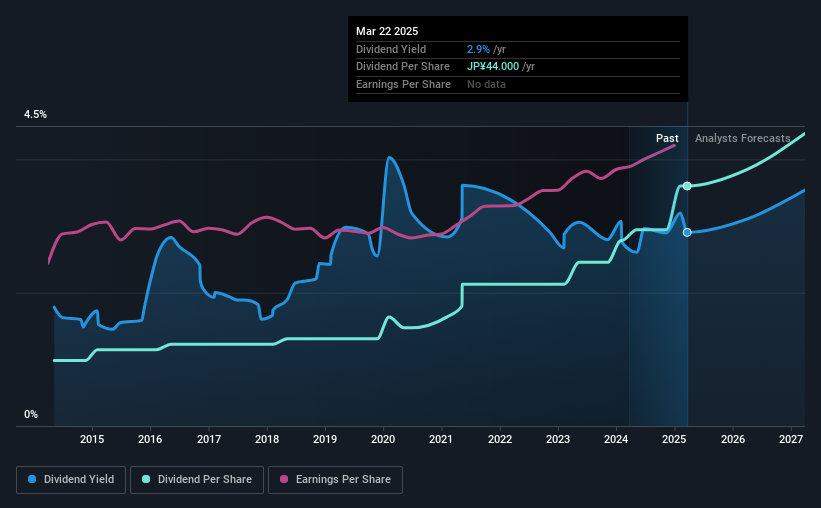Click the JP¥44.000 dividend per share value
Image resolution: width=821 pixels, height=508 pixels.
[x=493, y=67]
